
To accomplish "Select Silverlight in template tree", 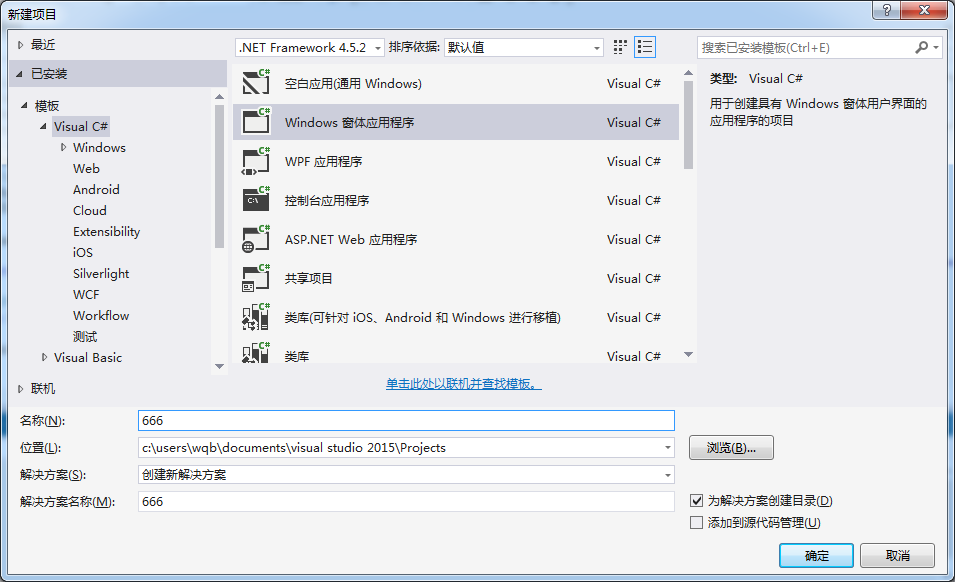I will pyautogui.click(x=101, y=273).
